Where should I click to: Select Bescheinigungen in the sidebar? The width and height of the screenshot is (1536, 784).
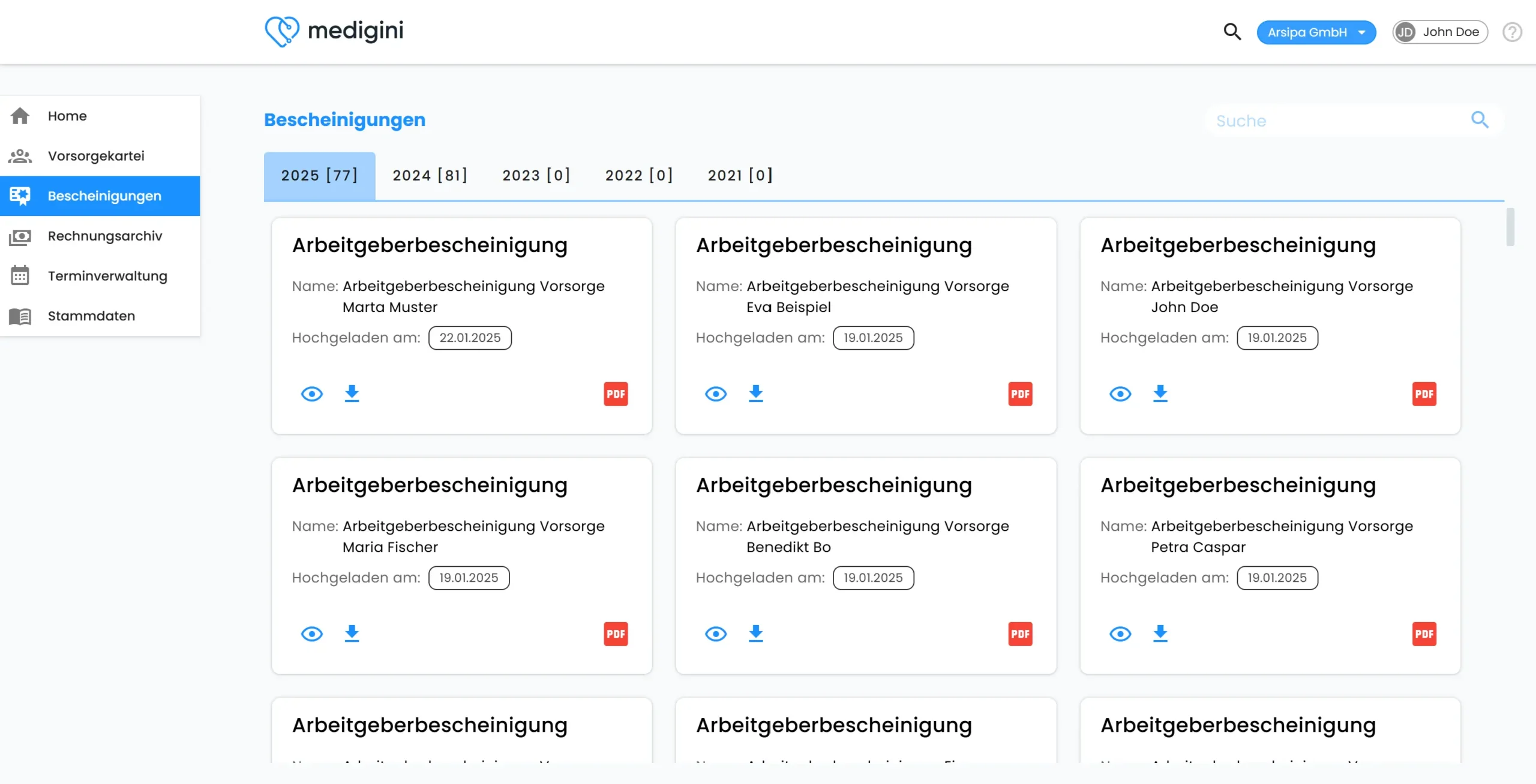100,196
